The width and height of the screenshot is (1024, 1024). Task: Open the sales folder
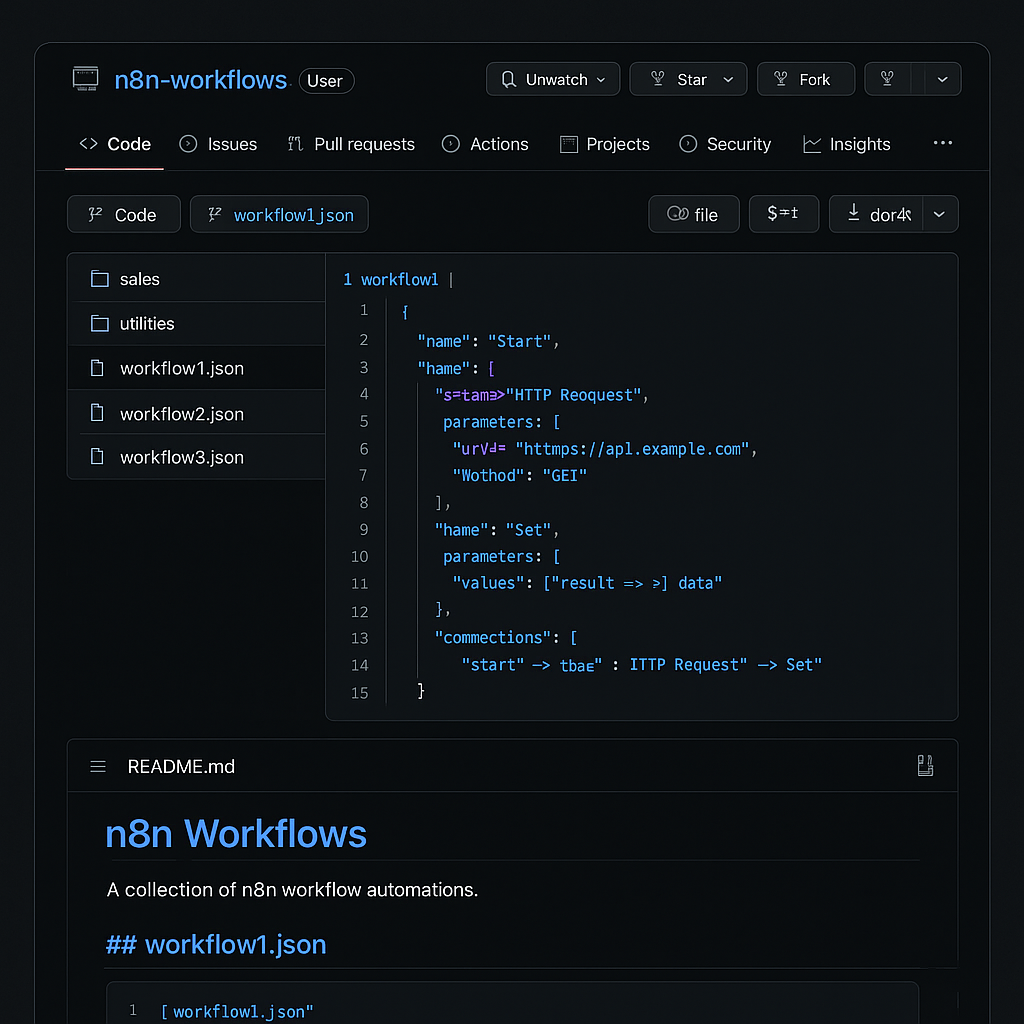point(197,279)
